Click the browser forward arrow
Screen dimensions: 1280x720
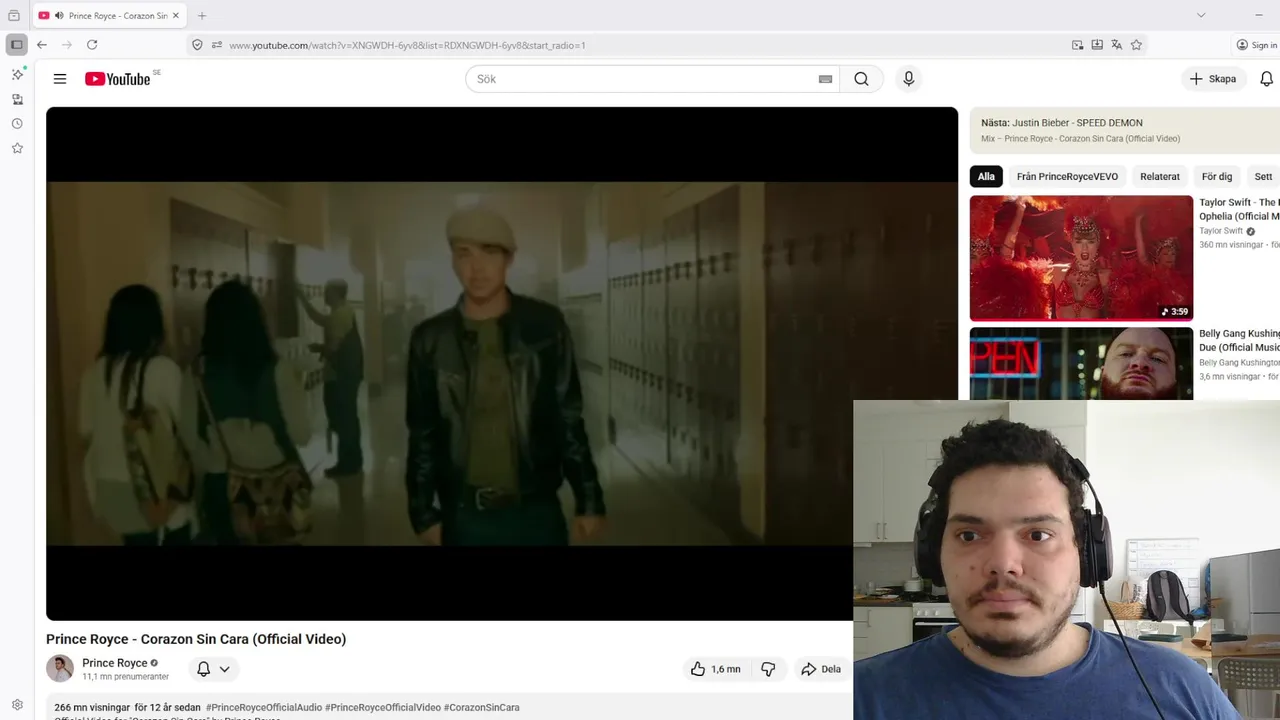pyautogui.click(x=67, y=45)
